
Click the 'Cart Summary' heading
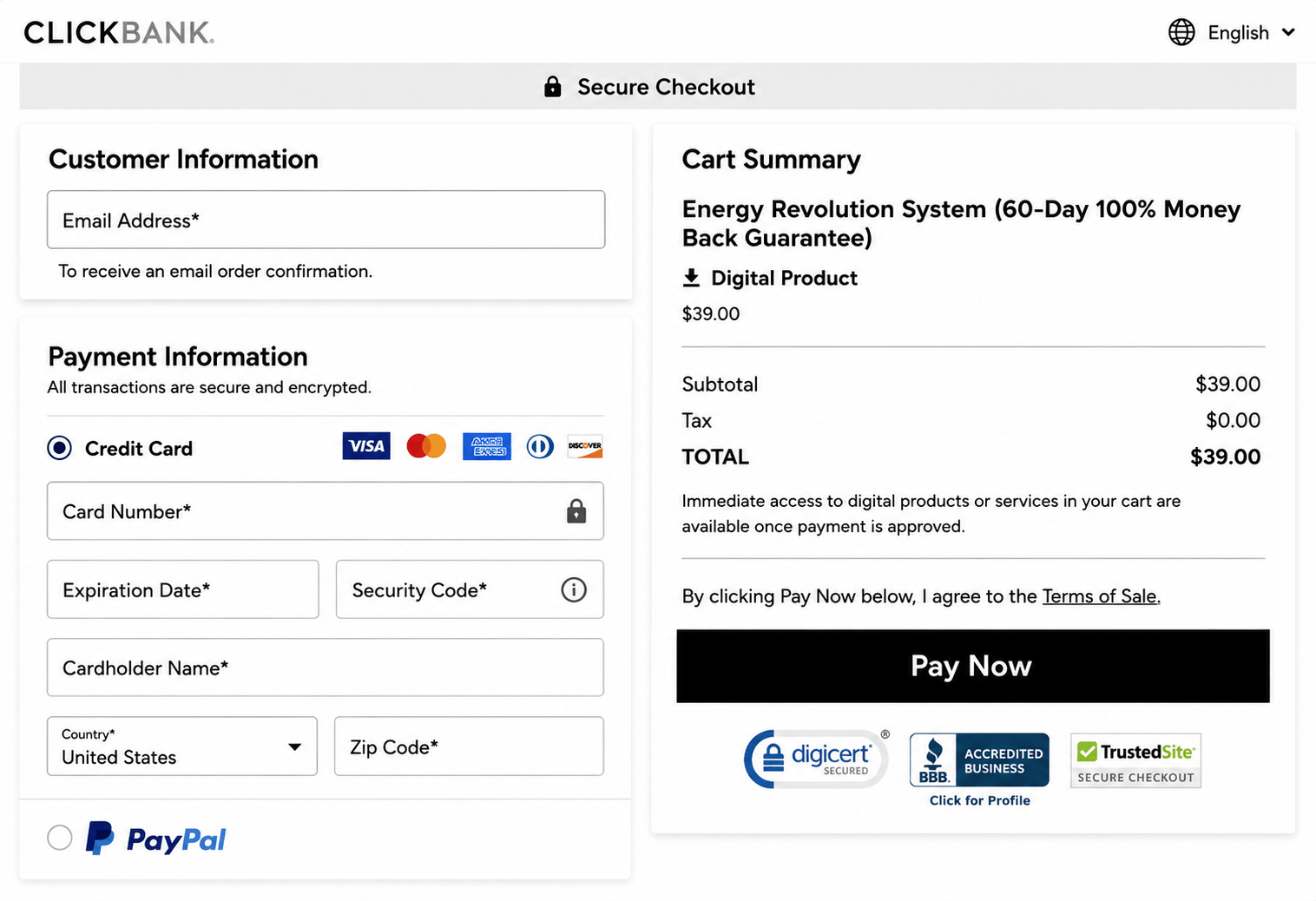pyautogui.click(x=772, y=160)
